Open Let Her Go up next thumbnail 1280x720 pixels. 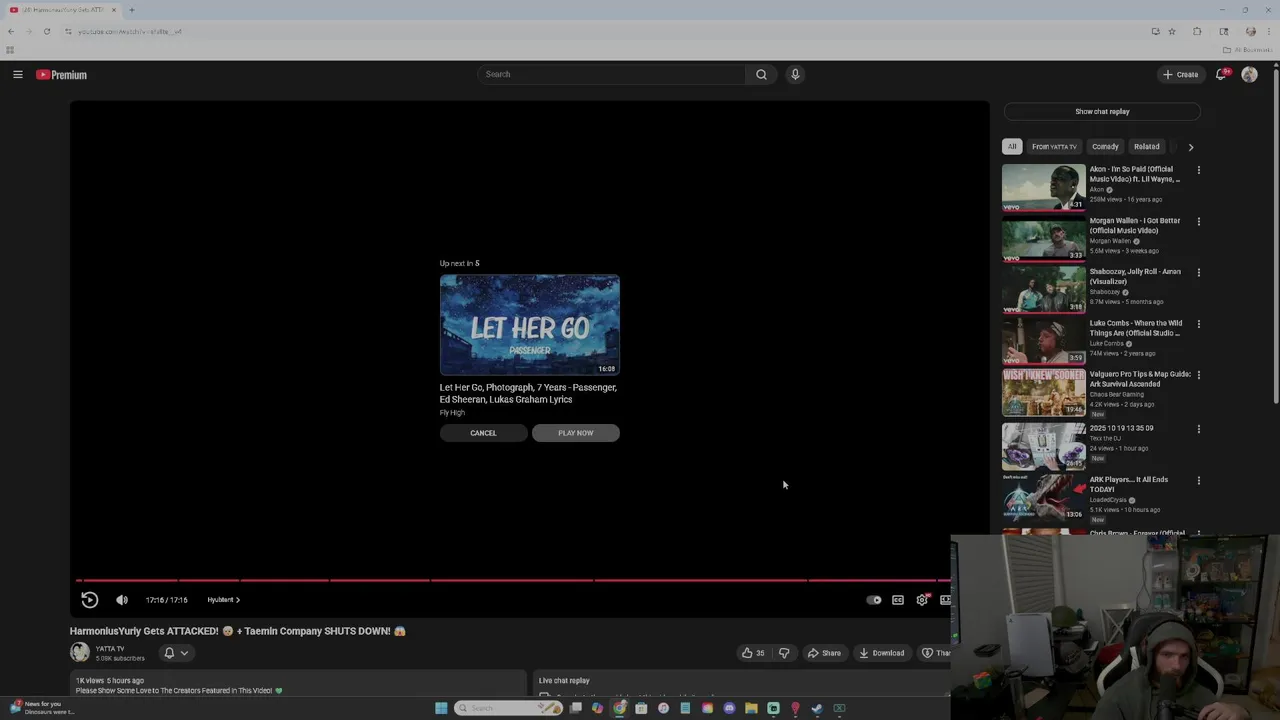click(x=530, y=325)
